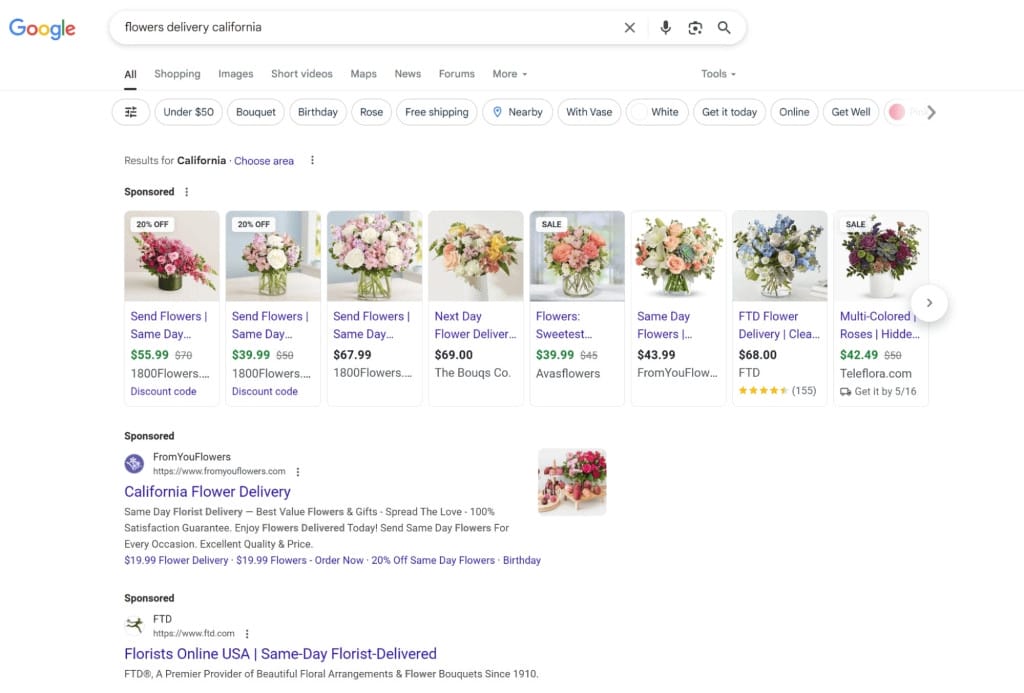Click the Teleflora purple roses image
Viewport: 1024px width, 693px height.
[x=881, y=256]
